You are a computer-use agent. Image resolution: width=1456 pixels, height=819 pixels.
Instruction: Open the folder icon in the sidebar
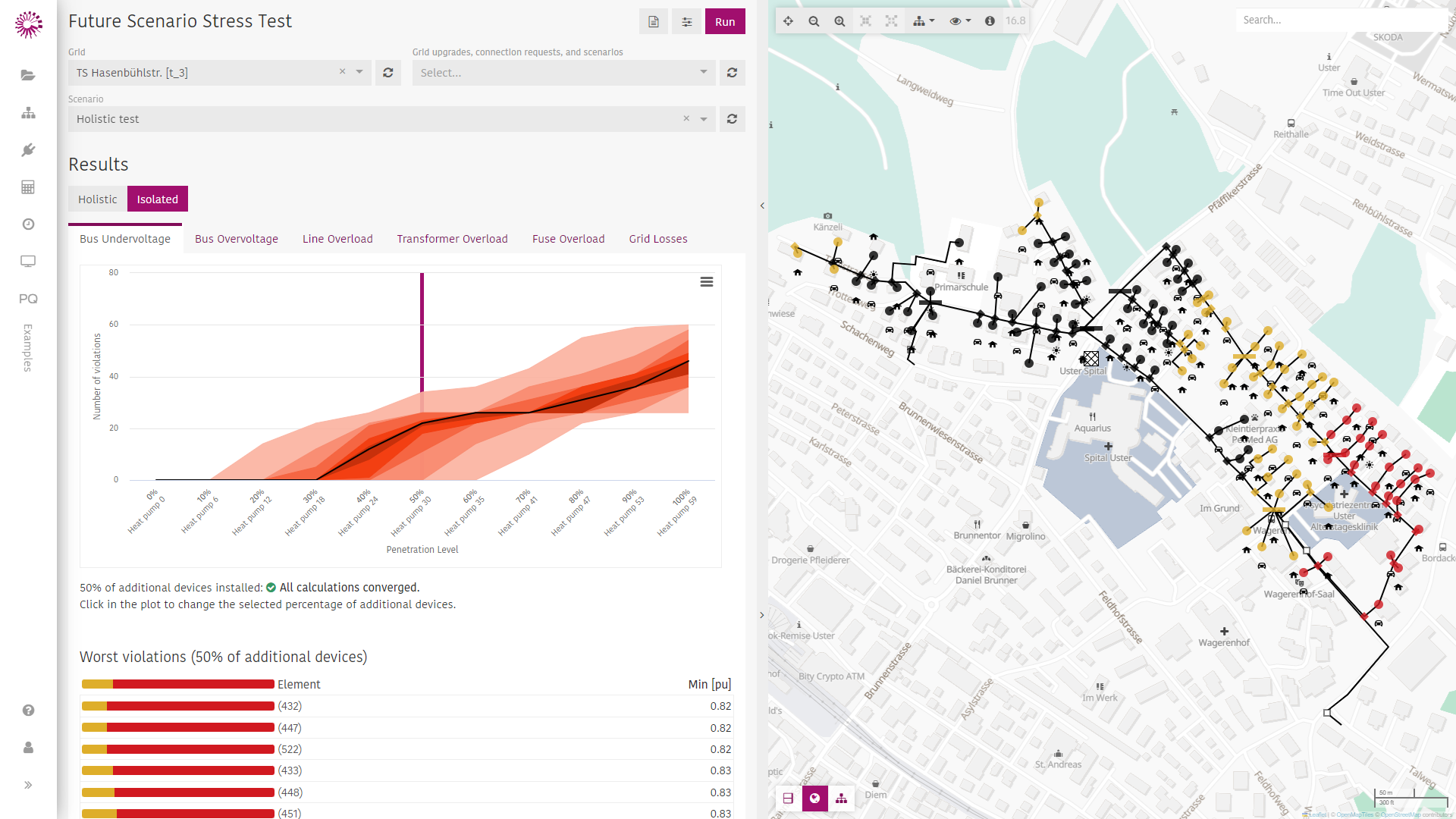click(28, 75)
